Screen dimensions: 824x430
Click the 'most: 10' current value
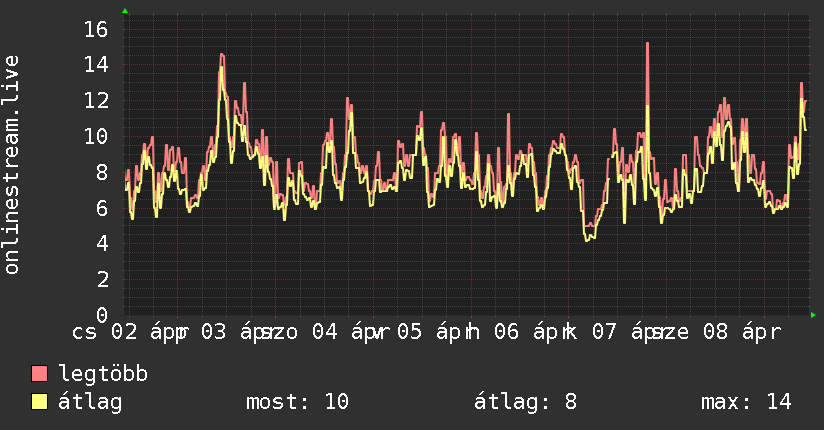297,402
